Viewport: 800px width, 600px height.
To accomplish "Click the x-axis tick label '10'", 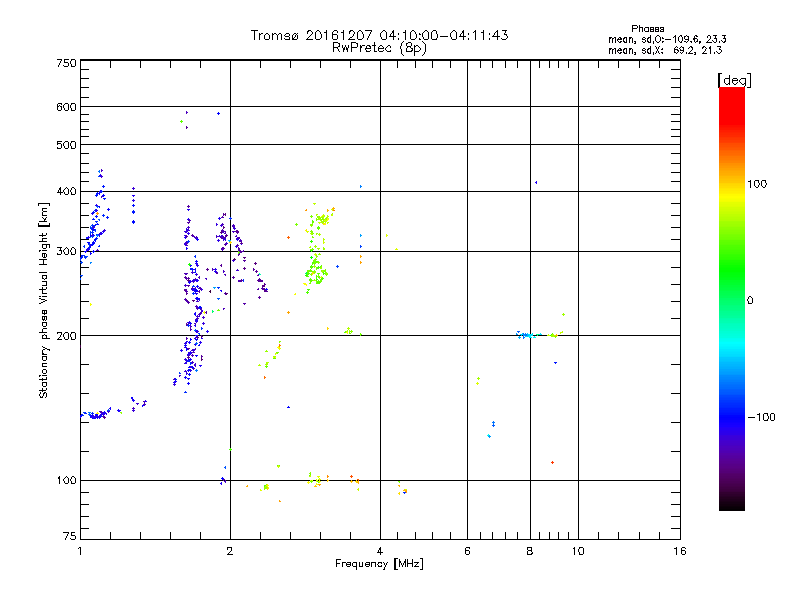I will click(578, 551).
